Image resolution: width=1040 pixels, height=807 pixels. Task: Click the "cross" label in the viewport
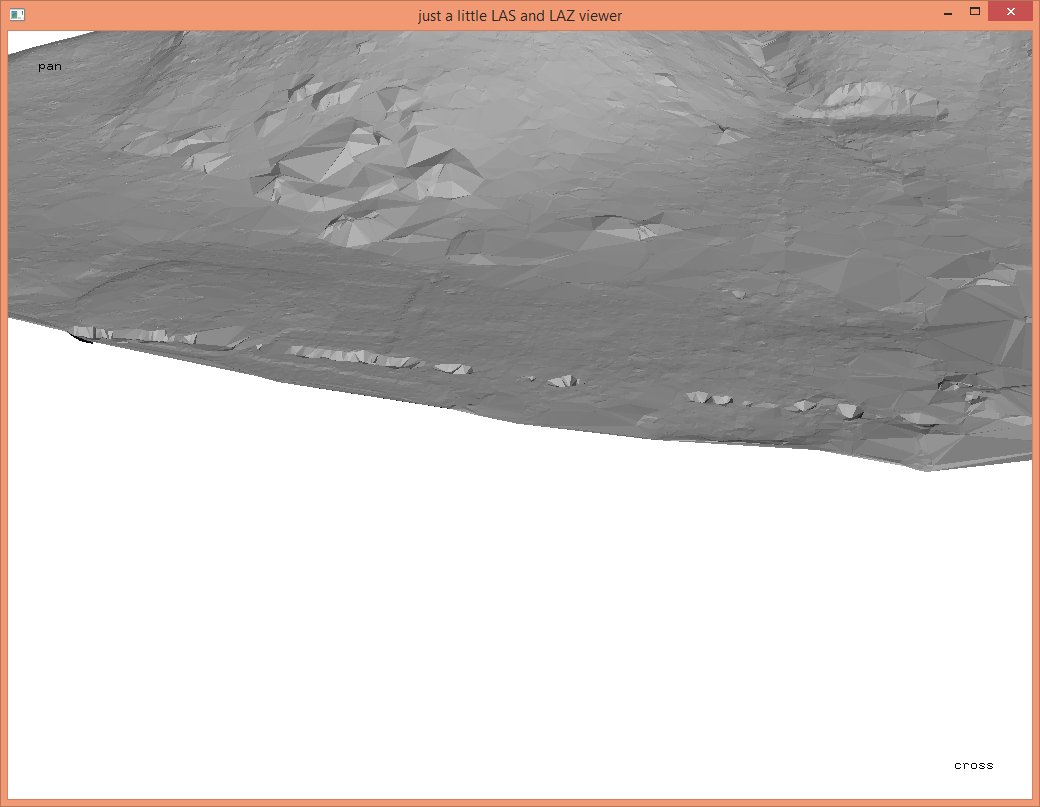973,765
